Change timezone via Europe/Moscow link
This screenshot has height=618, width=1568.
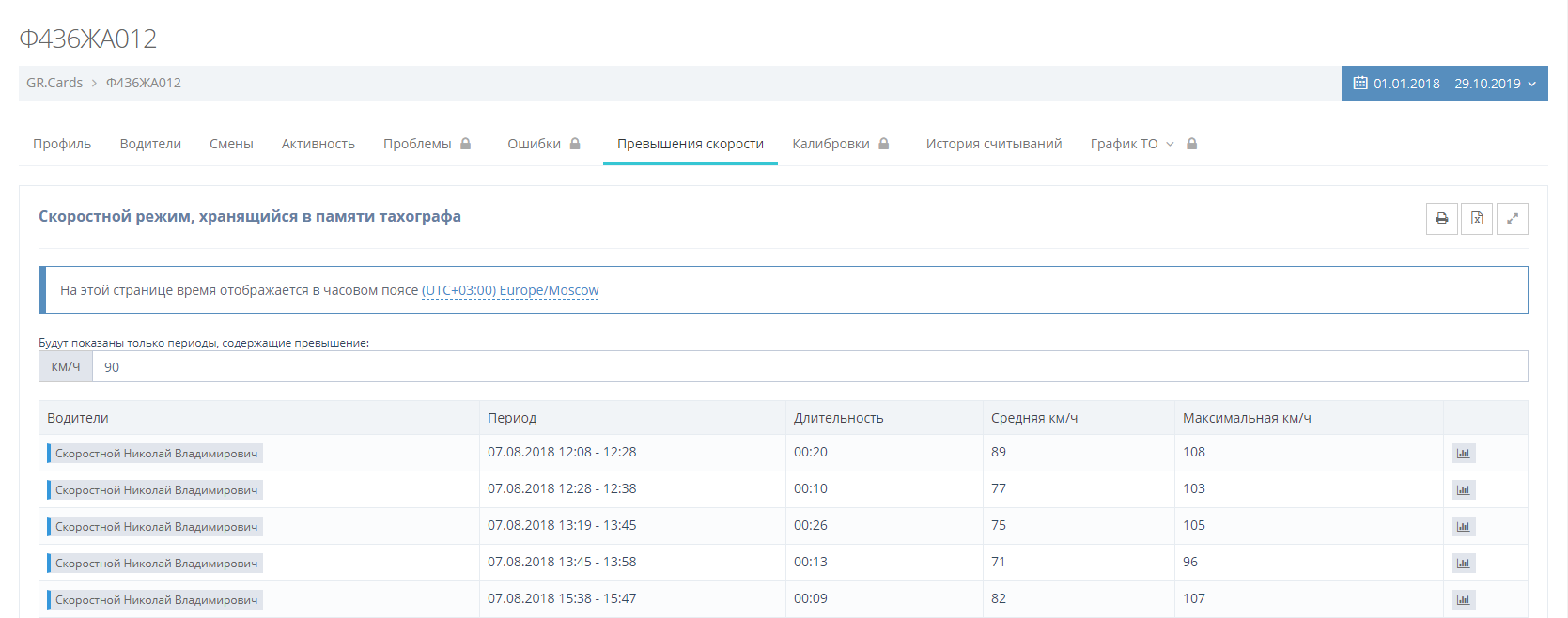click(x=510, y=290)
